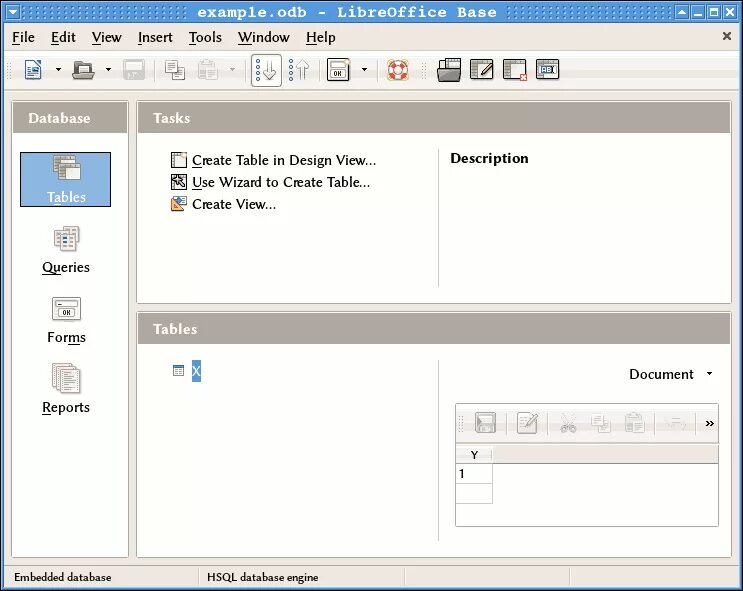This screenshot has width=743, height=591.
Task: Click the table icon beside X
Action: pos(178,371)
